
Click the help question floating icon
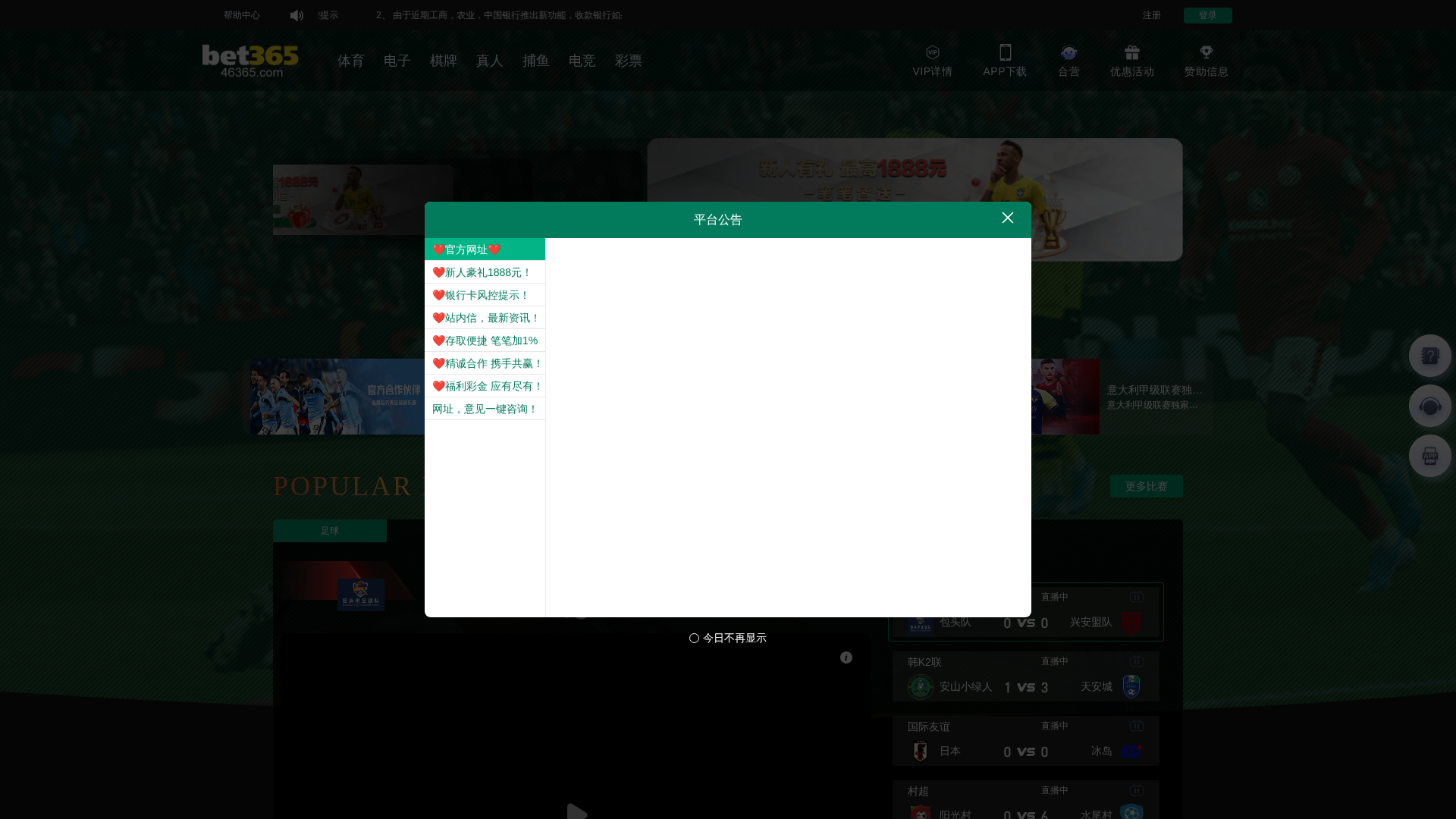pos(1429,356)
